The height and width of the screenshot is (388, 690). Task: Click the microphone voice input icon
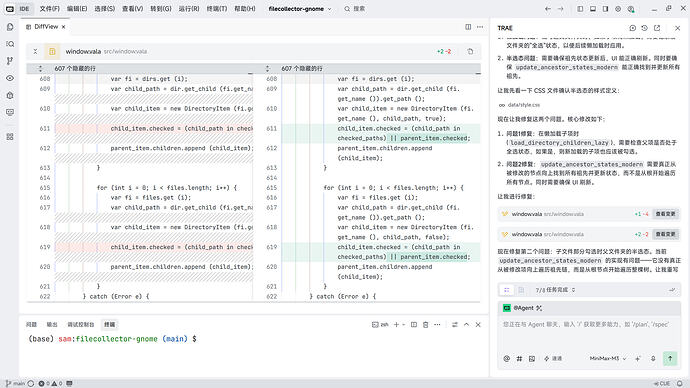tap(653, 359)
